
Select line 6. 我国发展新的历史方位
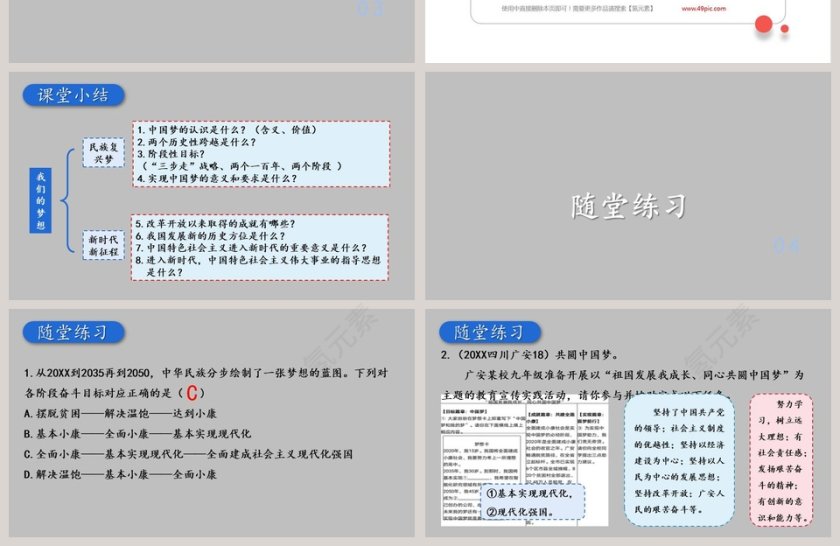tap(211, 236)
